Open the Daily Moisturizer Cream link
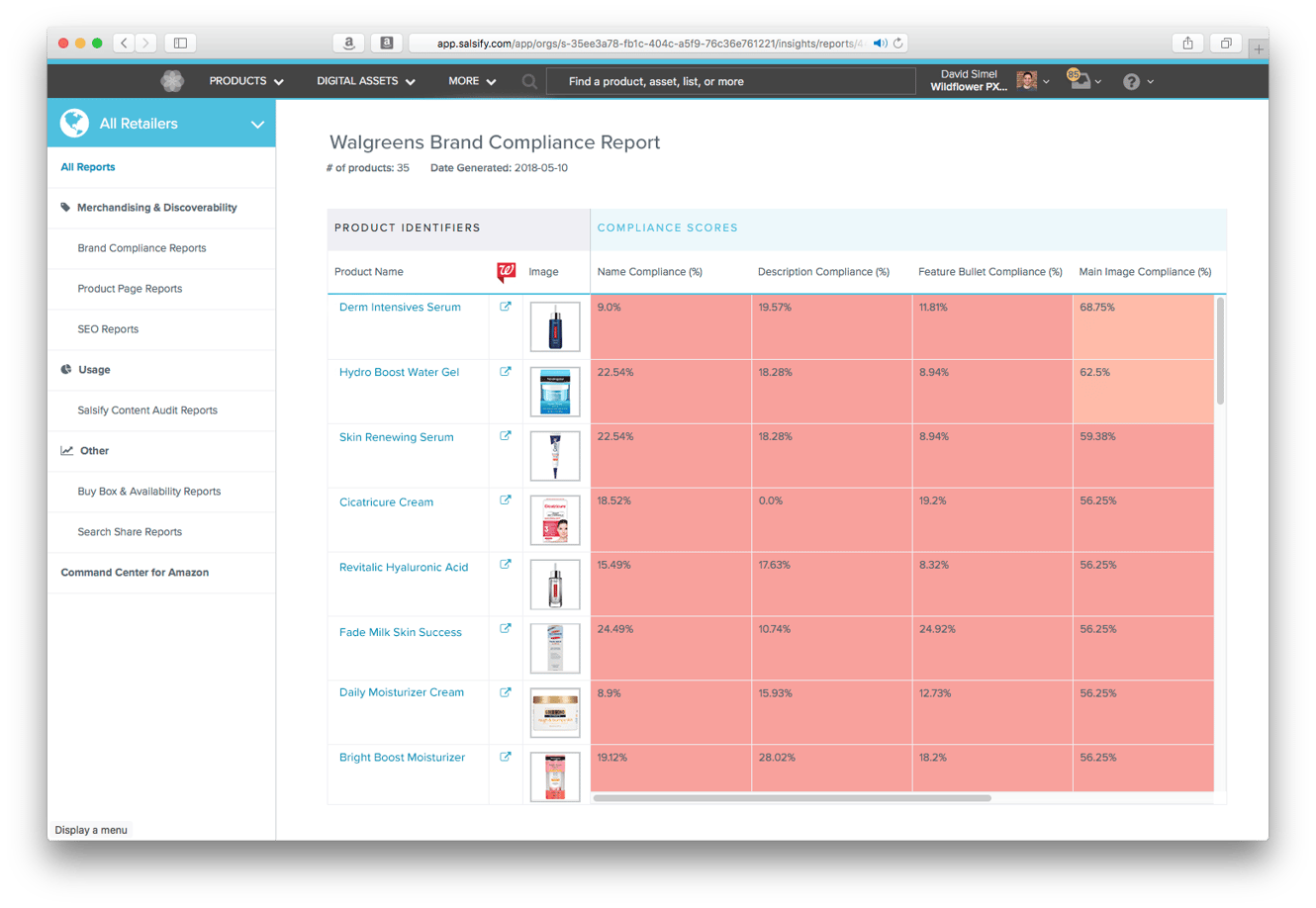1316x908 pixels. click(x=401, y=692)
